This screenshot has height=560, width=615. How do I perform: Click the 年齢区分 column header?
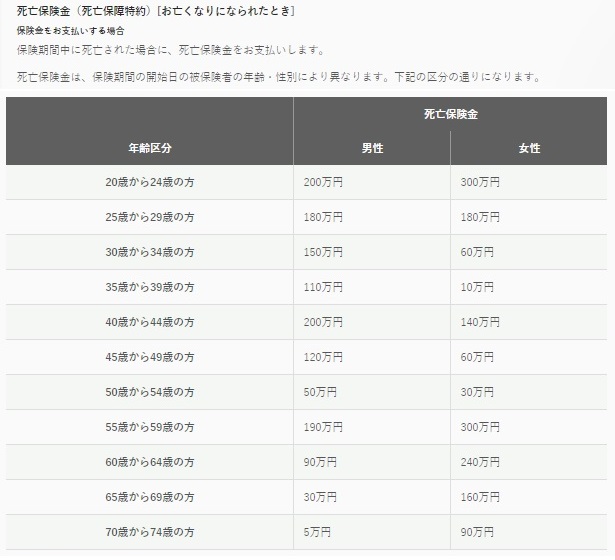(150, 148)
